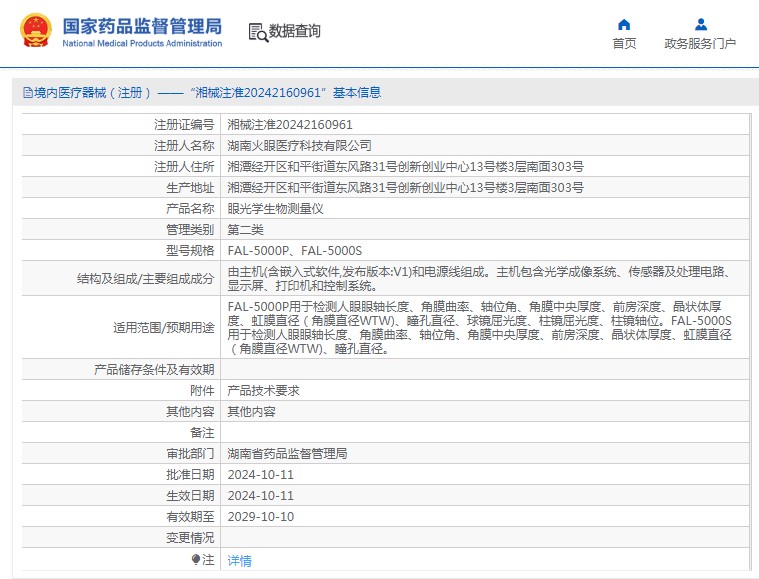This screenshot has width=759, height=579.
Task: Click the 首页 house icon
Action: (624, 25)
